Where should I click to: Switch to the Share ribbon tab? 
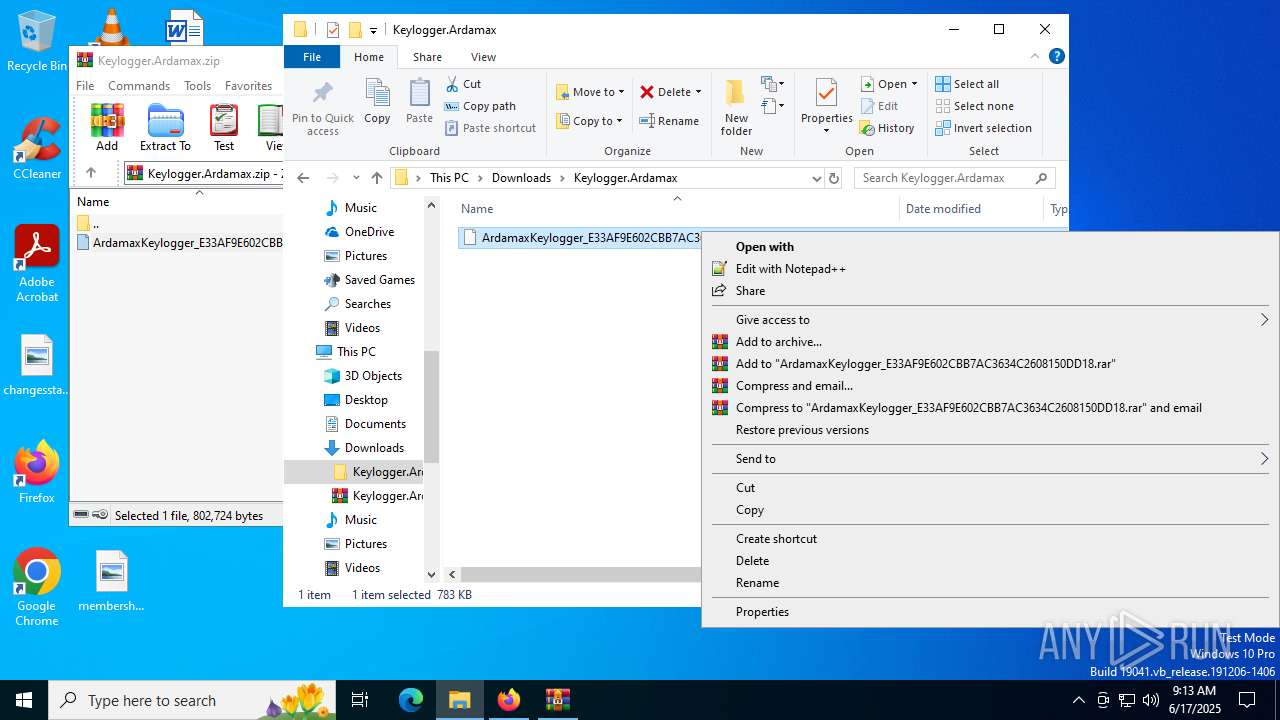pos(427,57)
